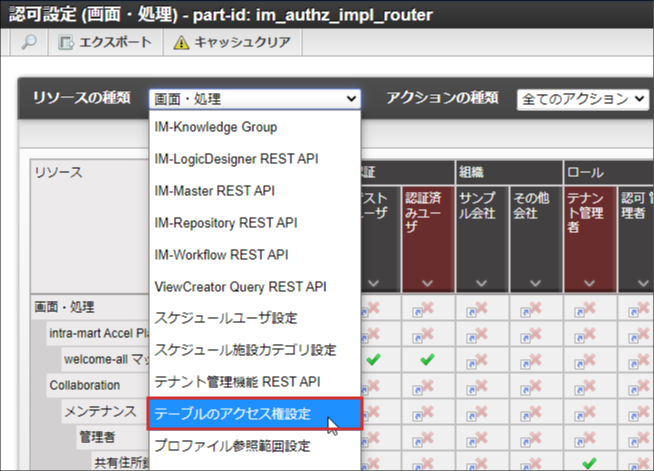Viewport: 654px width, 471px height.
Task: Click the キャッシュクリア warning triangle icon
Action: (180, 43)
